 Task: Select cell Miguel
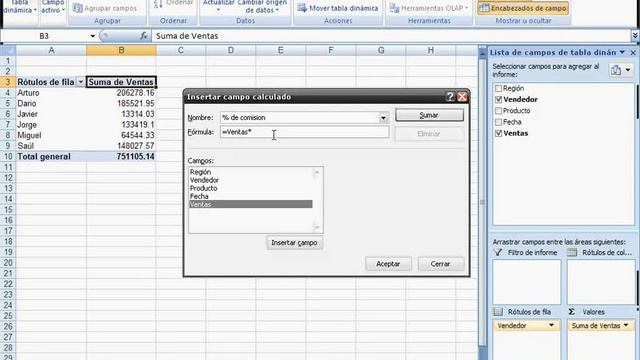point(51,135)
